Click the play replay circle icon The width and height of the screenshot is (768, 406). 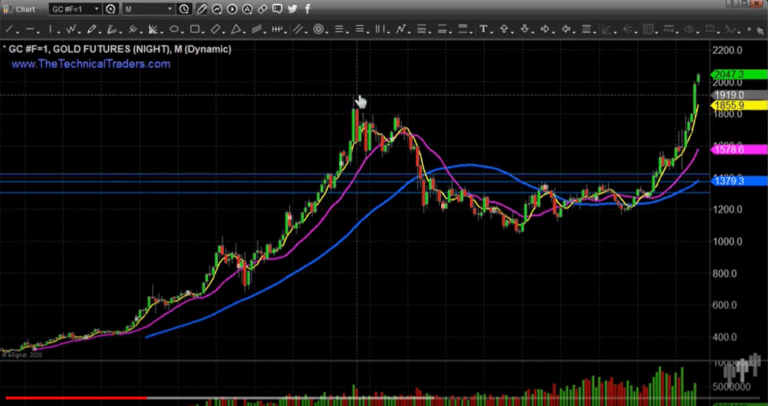232,8
